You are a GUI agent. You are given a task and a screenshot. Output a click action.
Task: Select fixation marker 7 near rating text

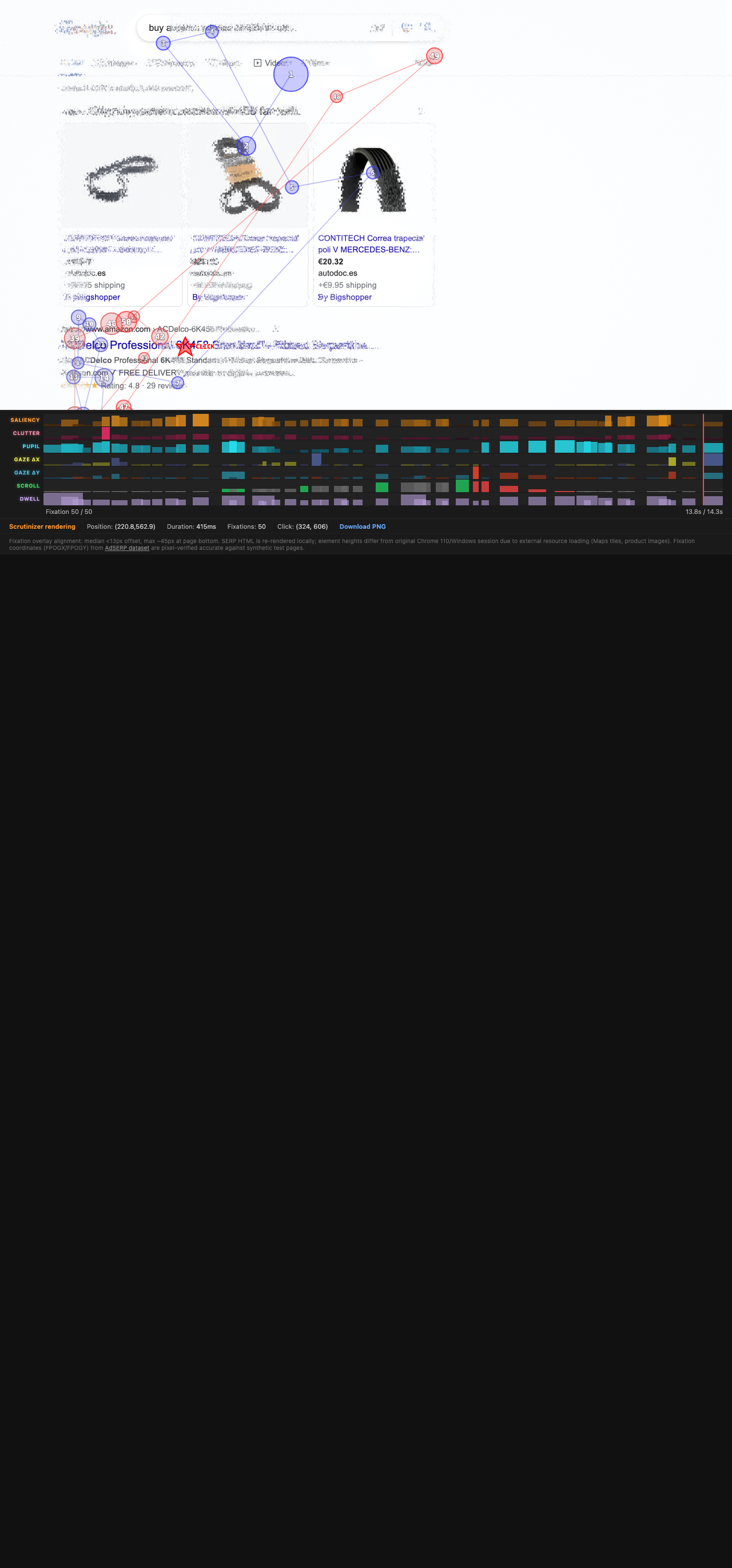(x=177, y=383)
